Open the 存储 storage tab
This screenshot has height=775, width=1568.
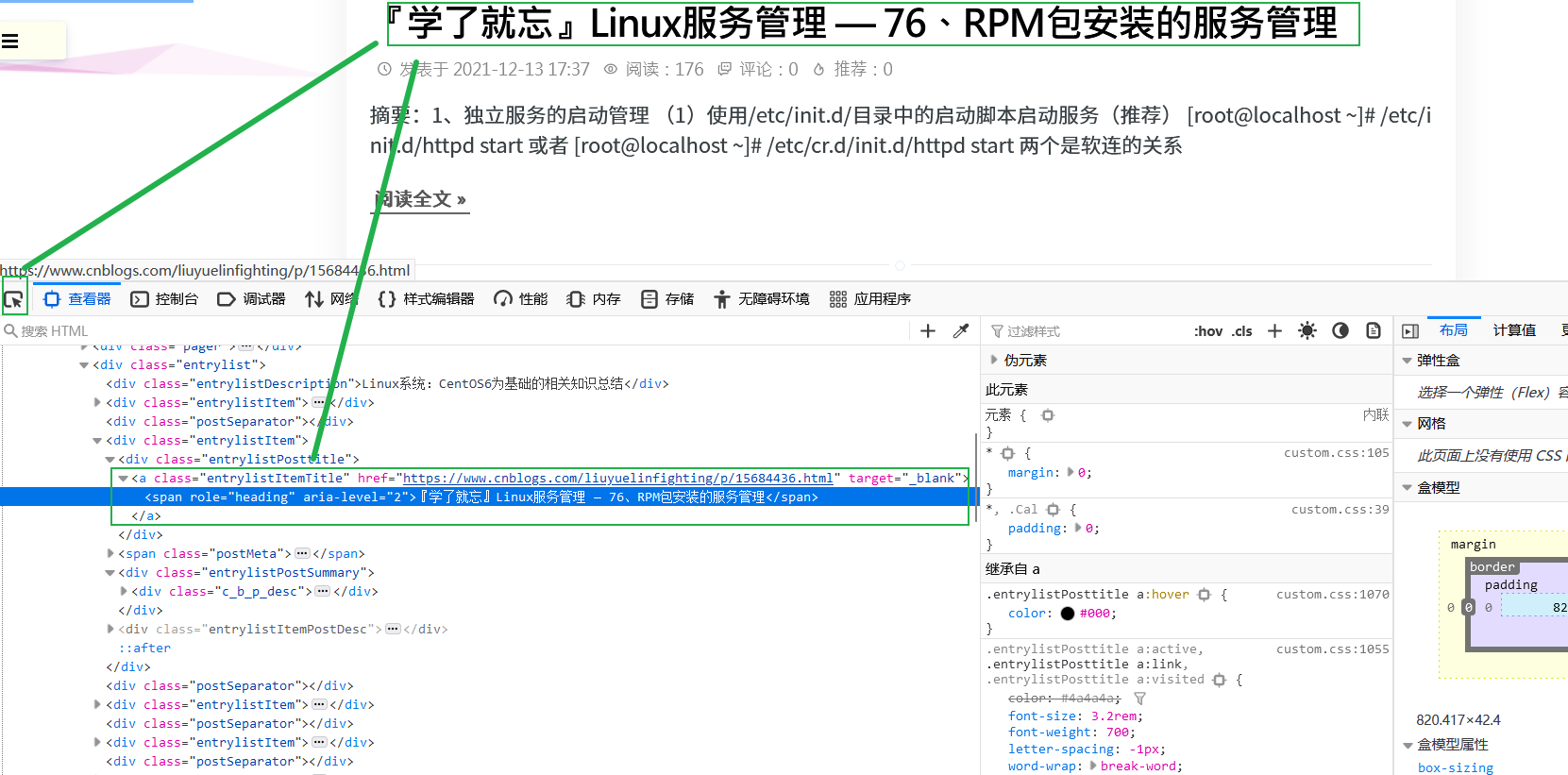tap(667, 299)
